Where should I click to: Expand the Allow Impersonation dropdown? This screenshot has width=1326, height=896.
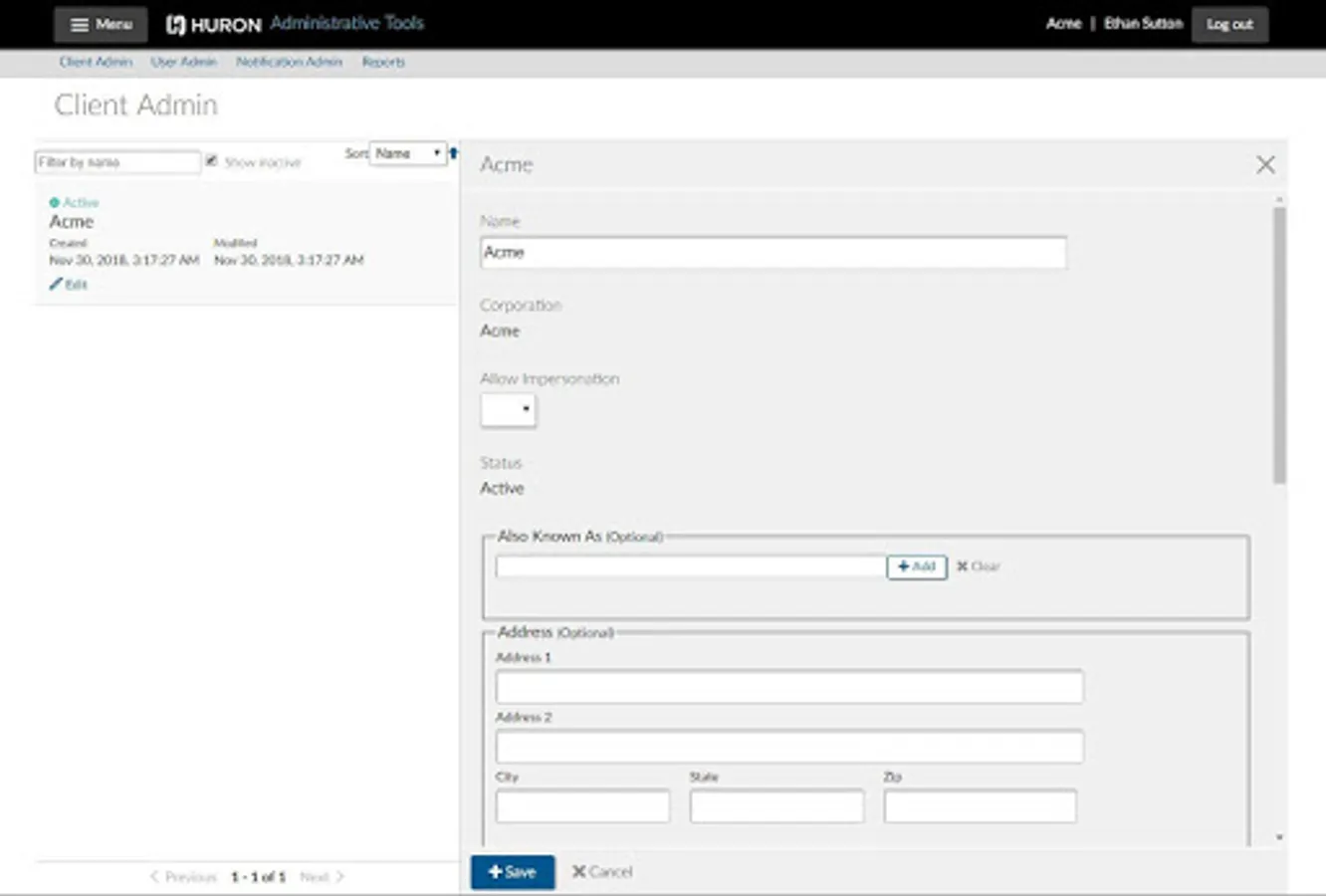[508, 409]
